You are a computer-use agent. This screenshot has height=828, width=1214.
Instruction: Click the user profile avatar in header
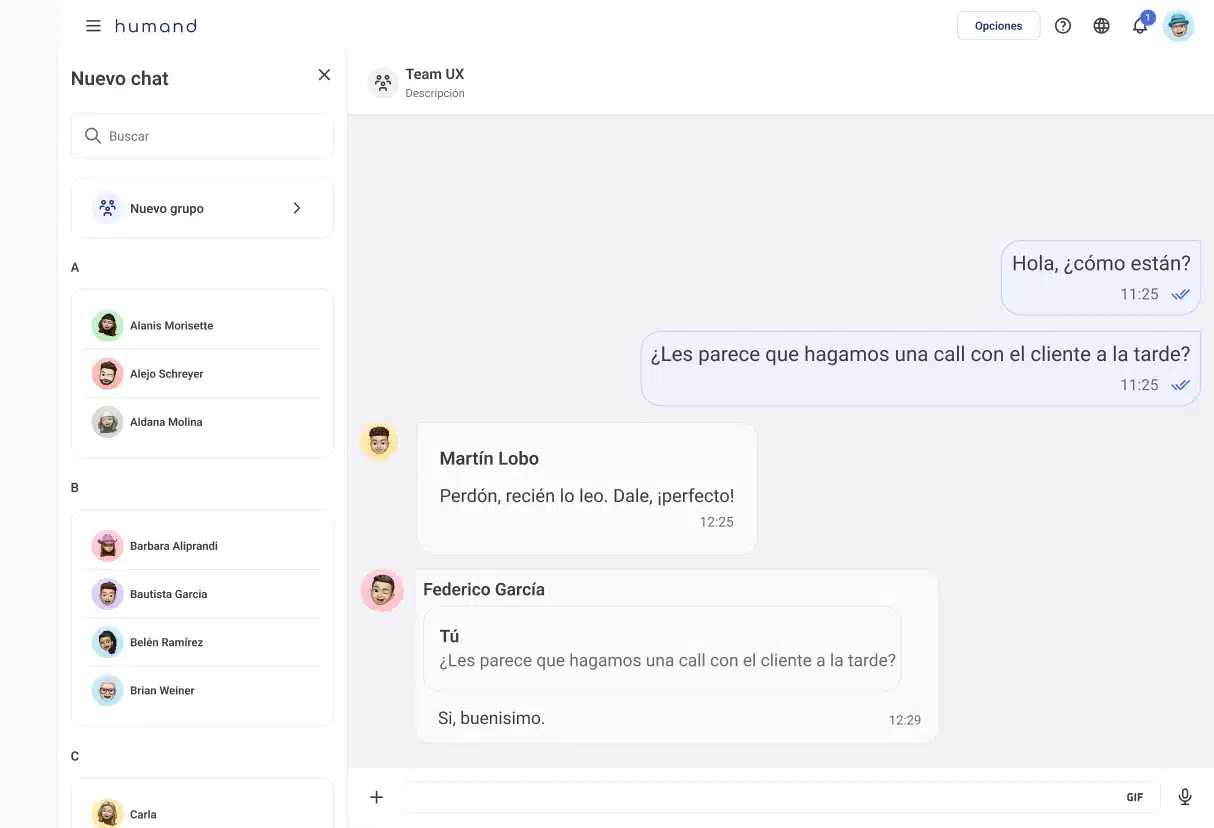tap(1179, 26)
